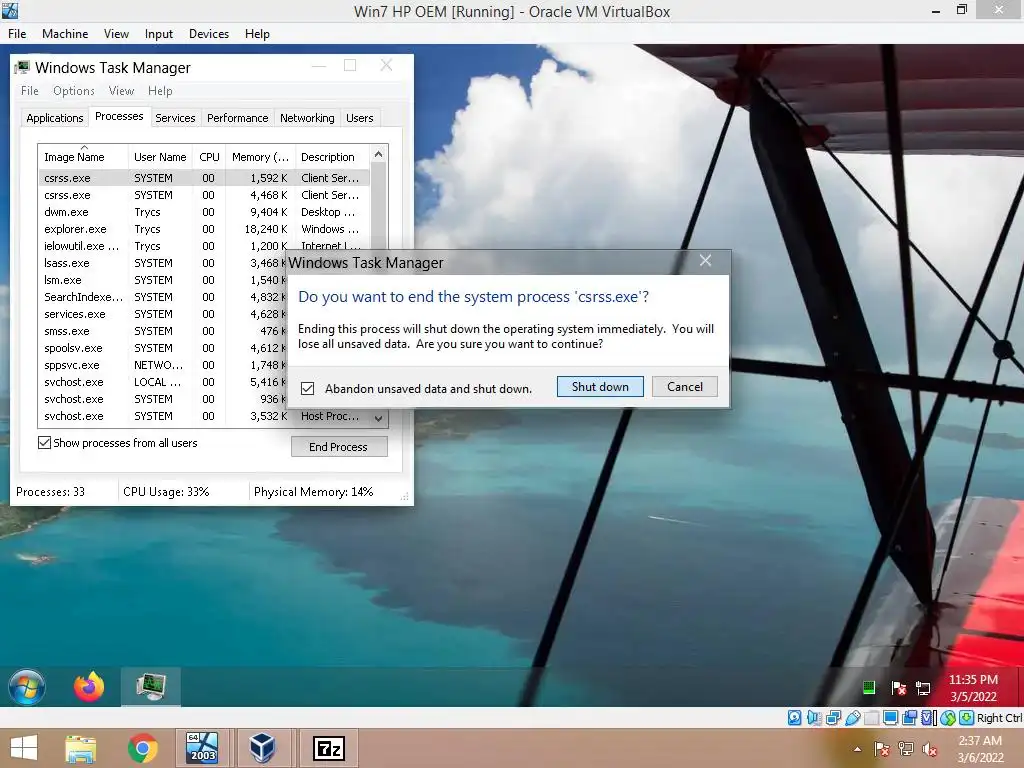Switch to the Performance tab
The width and height of the screenshot is (1024, 768).
[238, 118]
